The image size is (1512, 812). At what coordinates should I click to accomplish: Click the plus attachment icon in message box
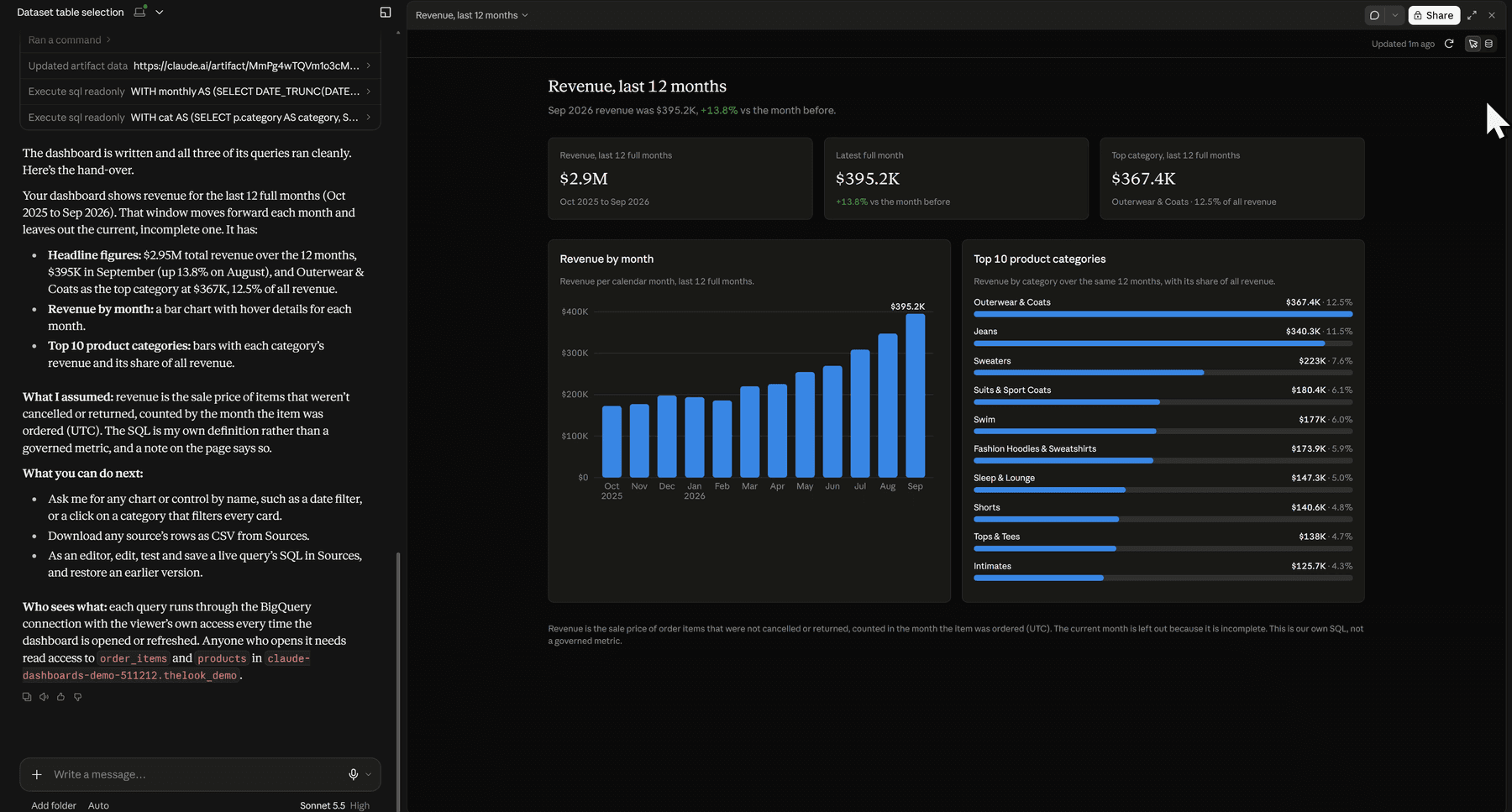click(37, 774)
